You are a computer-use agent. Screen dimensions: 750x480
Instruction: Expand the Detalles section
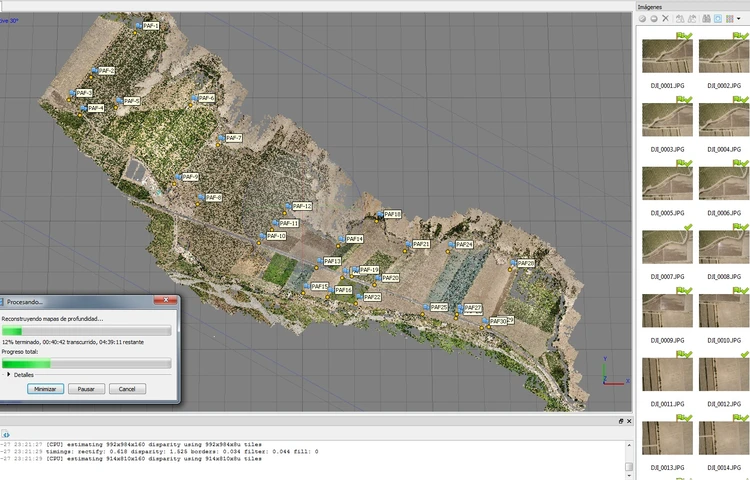[x=9, y=374]
